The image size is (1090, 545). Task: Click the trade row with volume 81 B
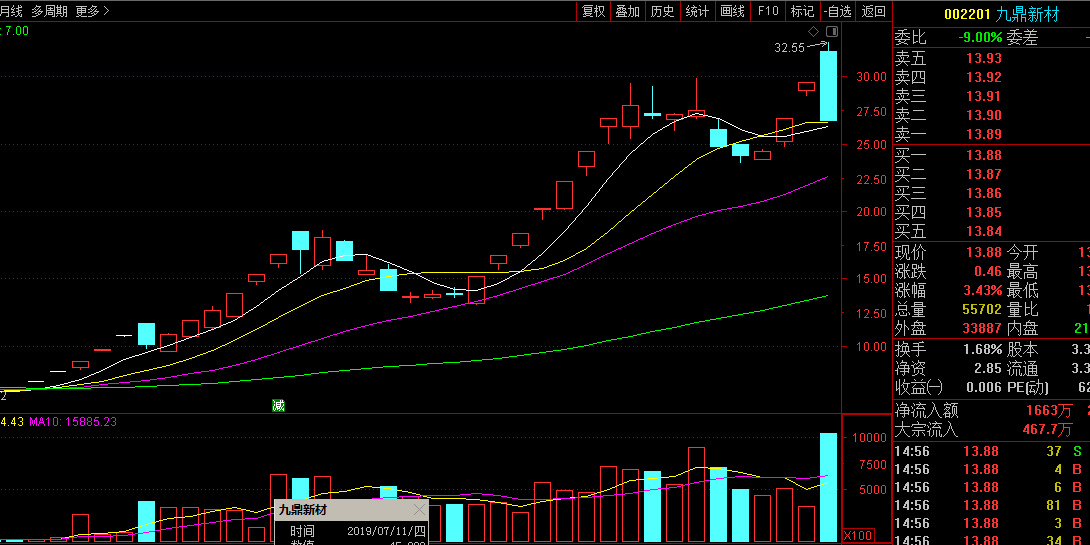pyautogui.click(x=991, y=506)
